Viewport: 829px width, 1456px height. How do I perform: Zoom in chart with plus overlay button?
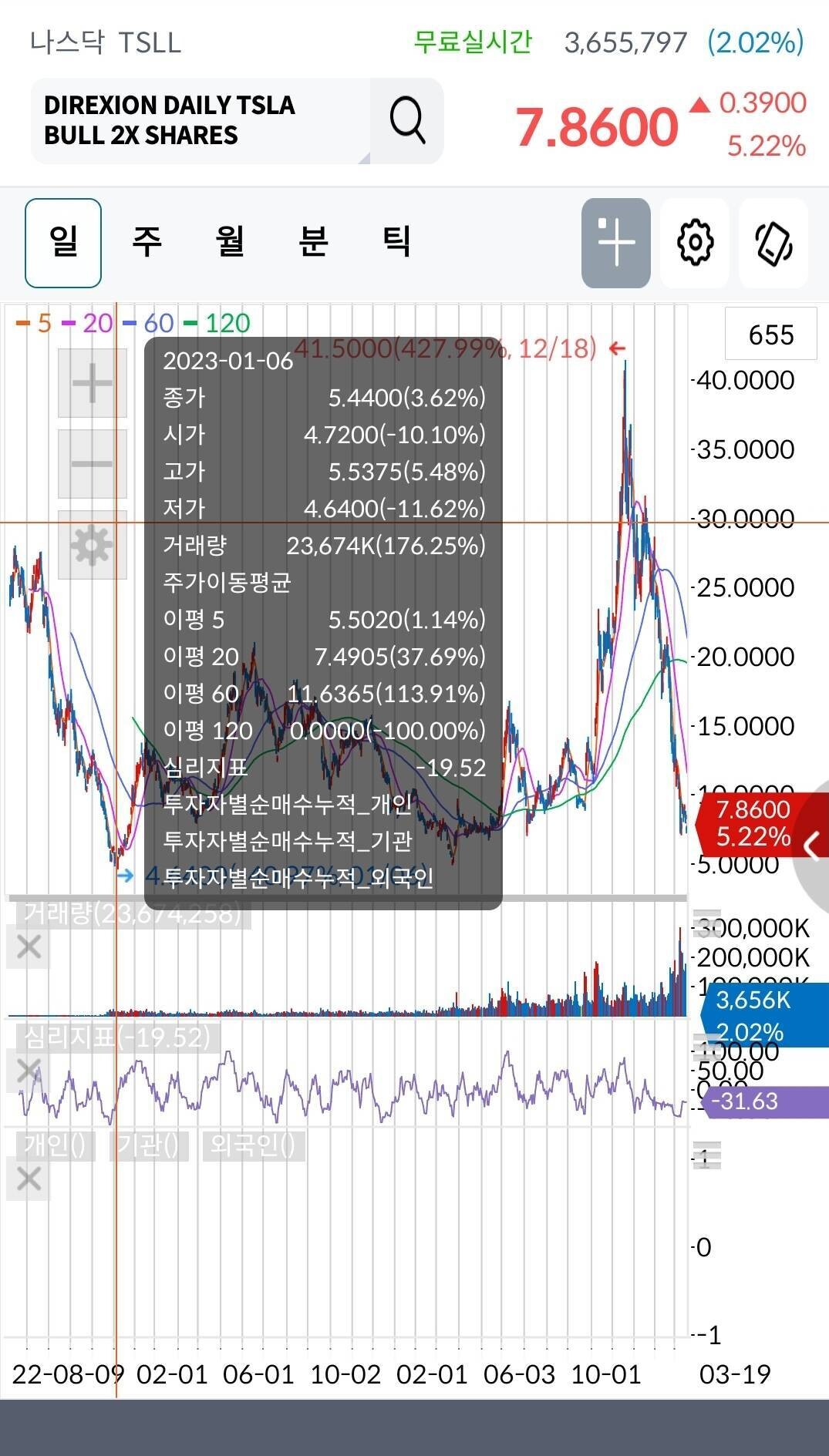(93, 383)
